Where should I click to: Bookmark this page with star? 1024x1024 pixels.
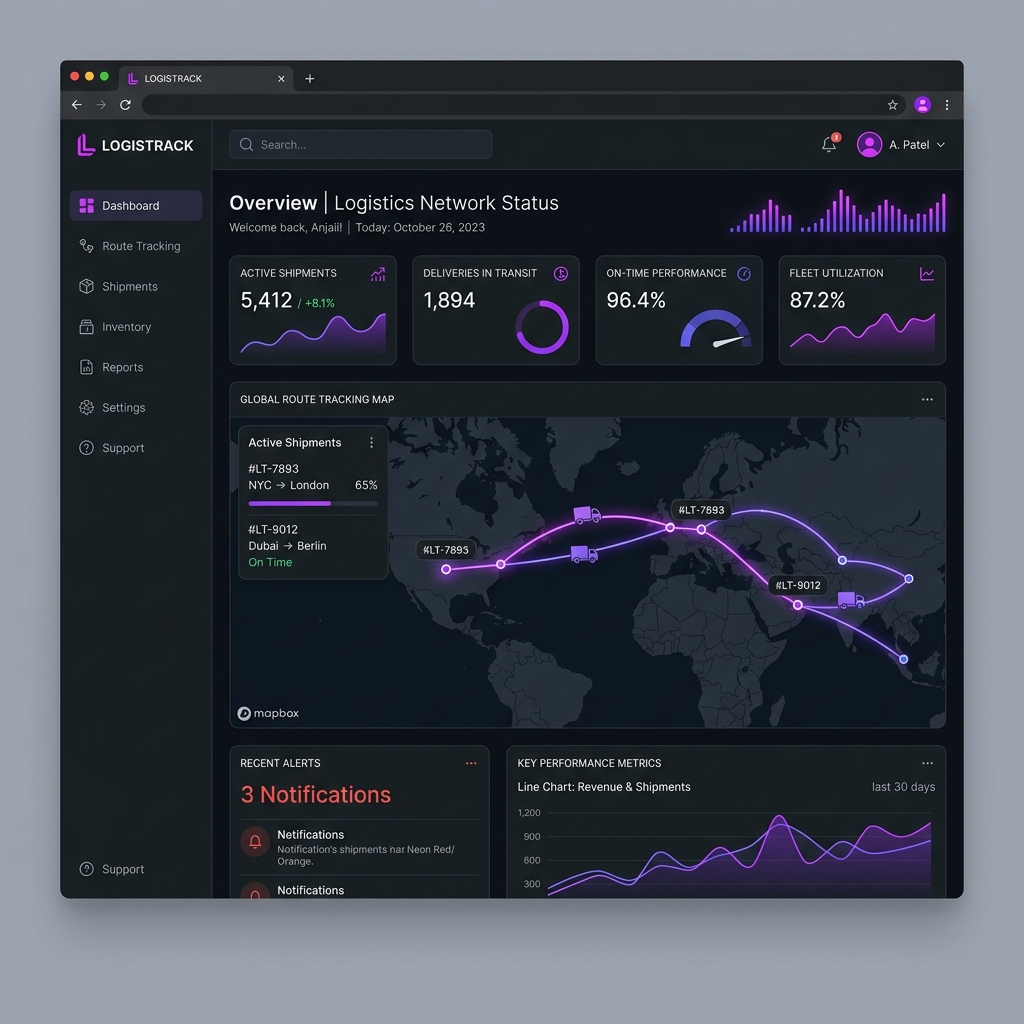(893, 105)
